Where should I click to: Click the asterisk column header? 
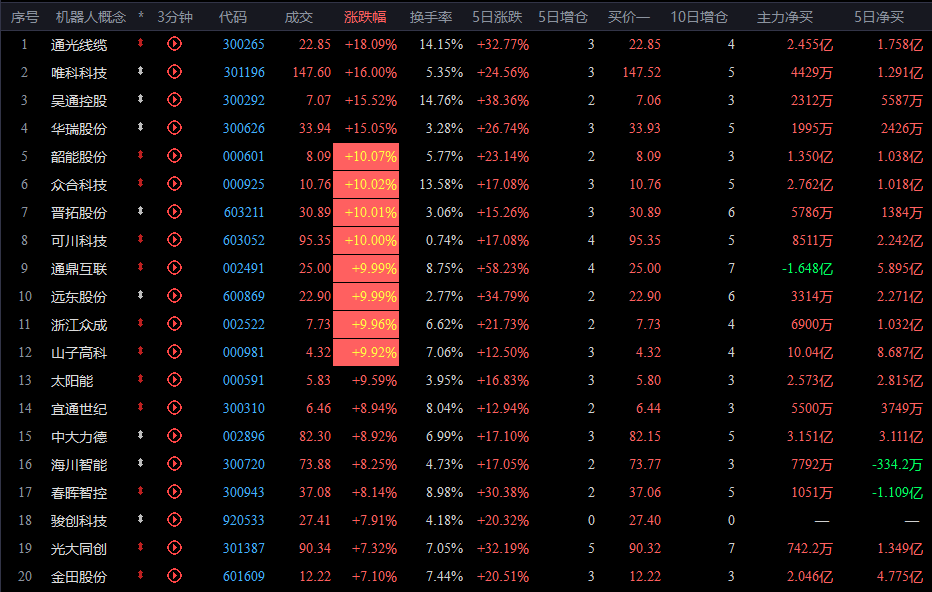(141, 16)
